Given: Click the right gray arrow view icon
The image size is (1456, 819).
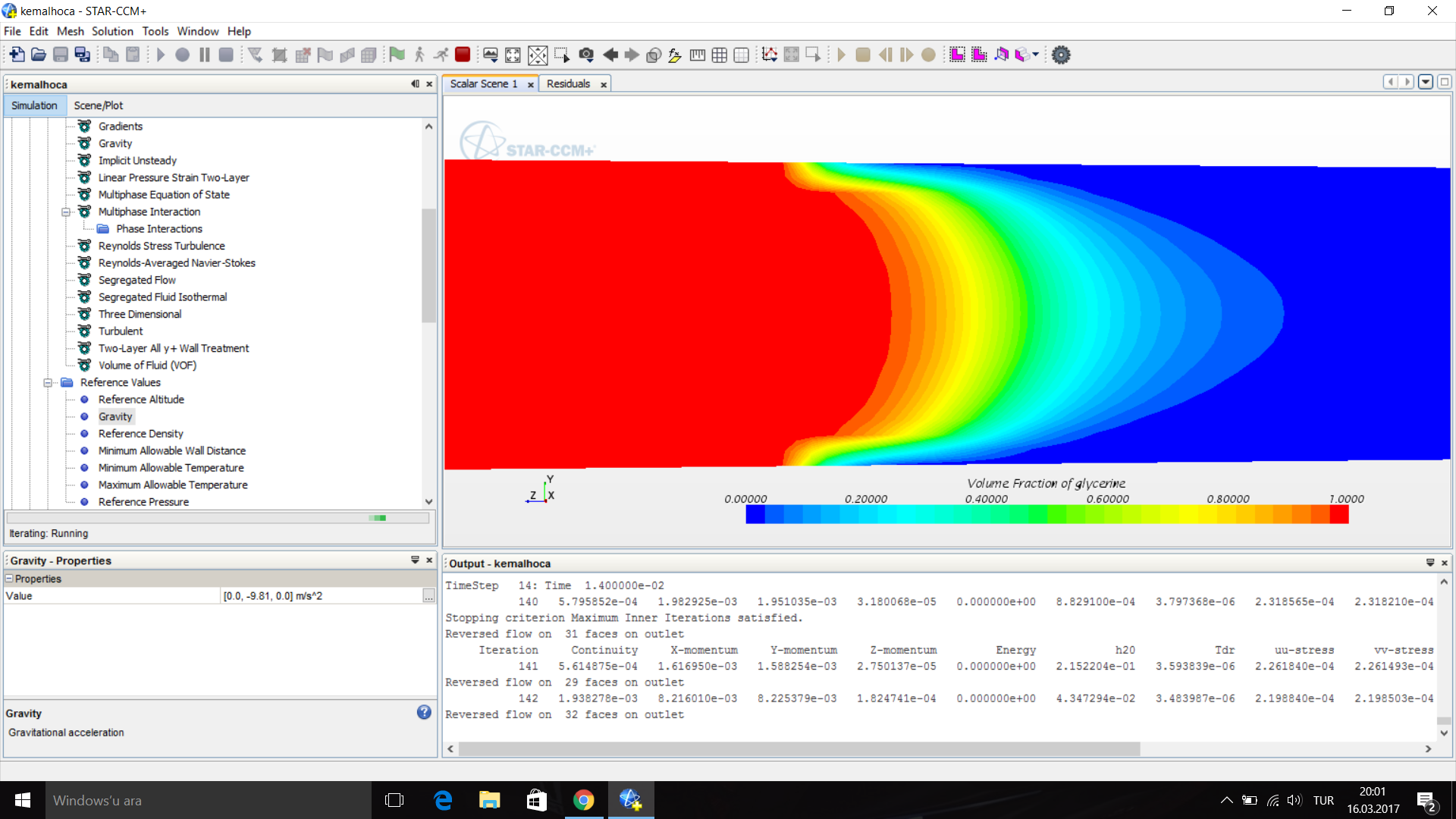Looking at the screenshot, I should point(632,55).
